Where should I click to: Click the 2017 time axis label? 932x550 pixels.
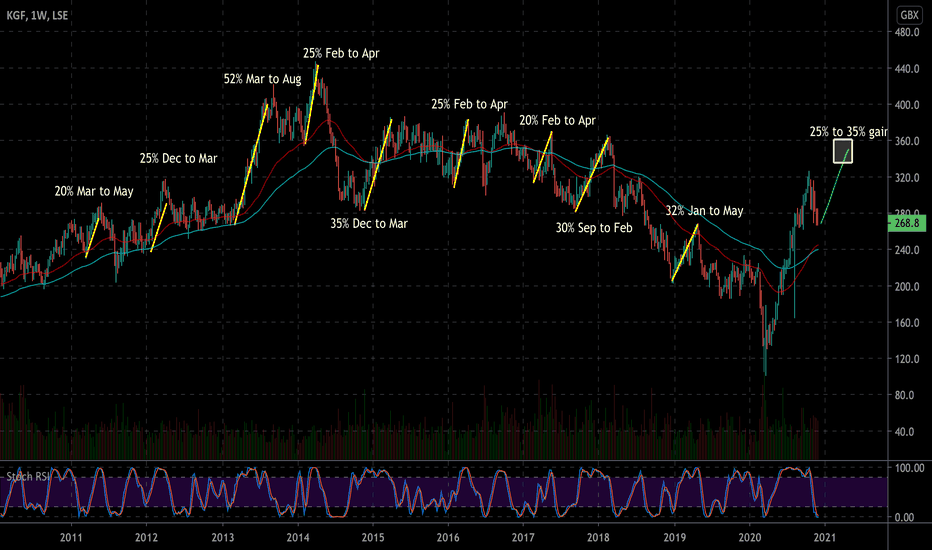pos(523,538)
